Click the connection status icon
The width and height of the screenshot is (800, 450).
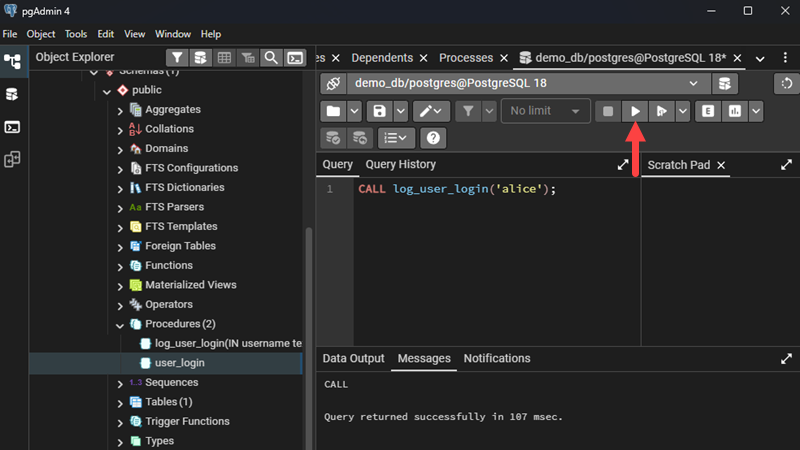coord(334,84)
